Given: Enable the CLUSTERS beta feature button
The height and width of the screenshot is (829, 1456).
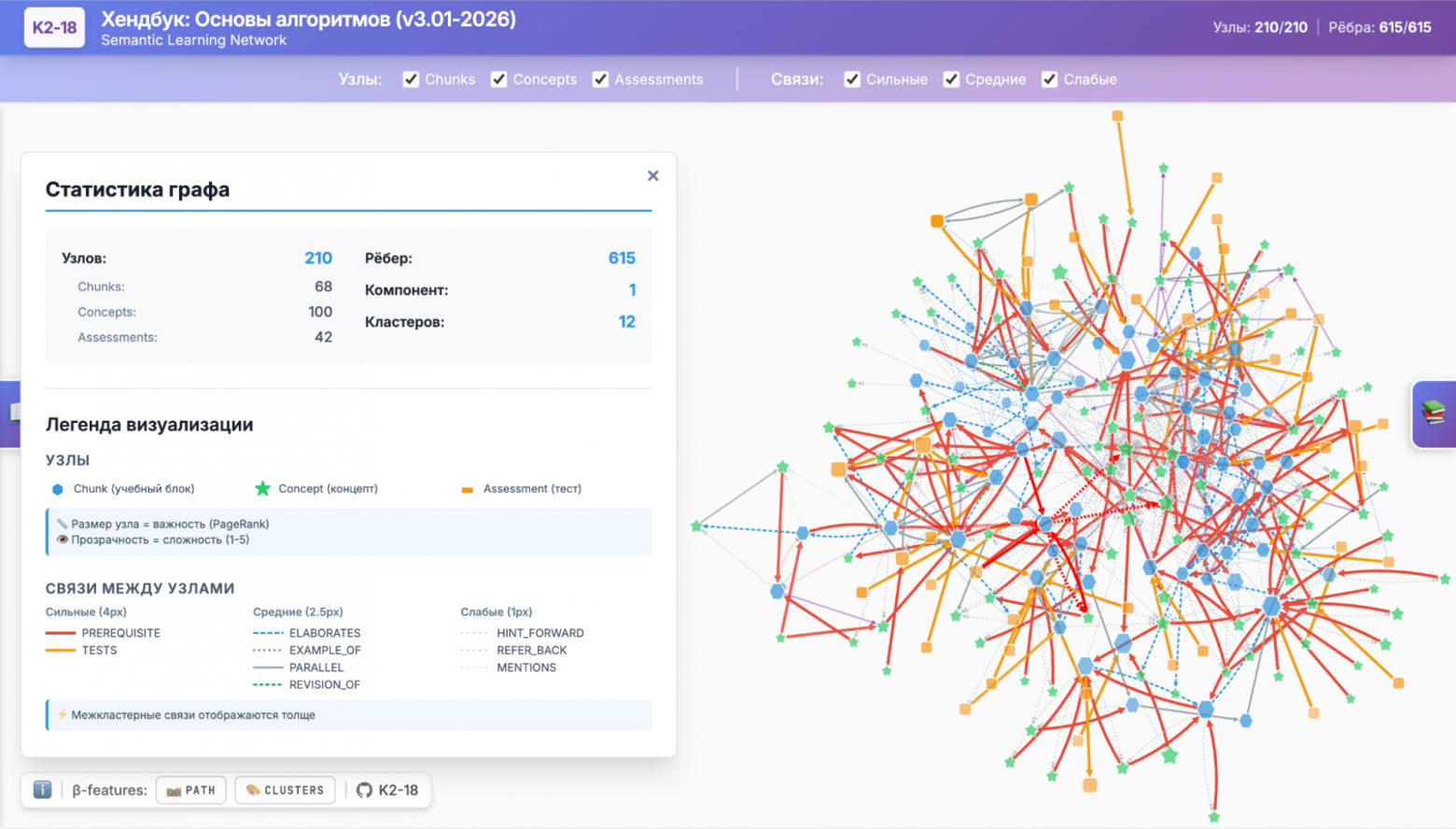Looking at the screenshot, I should [x=286, y=790].
